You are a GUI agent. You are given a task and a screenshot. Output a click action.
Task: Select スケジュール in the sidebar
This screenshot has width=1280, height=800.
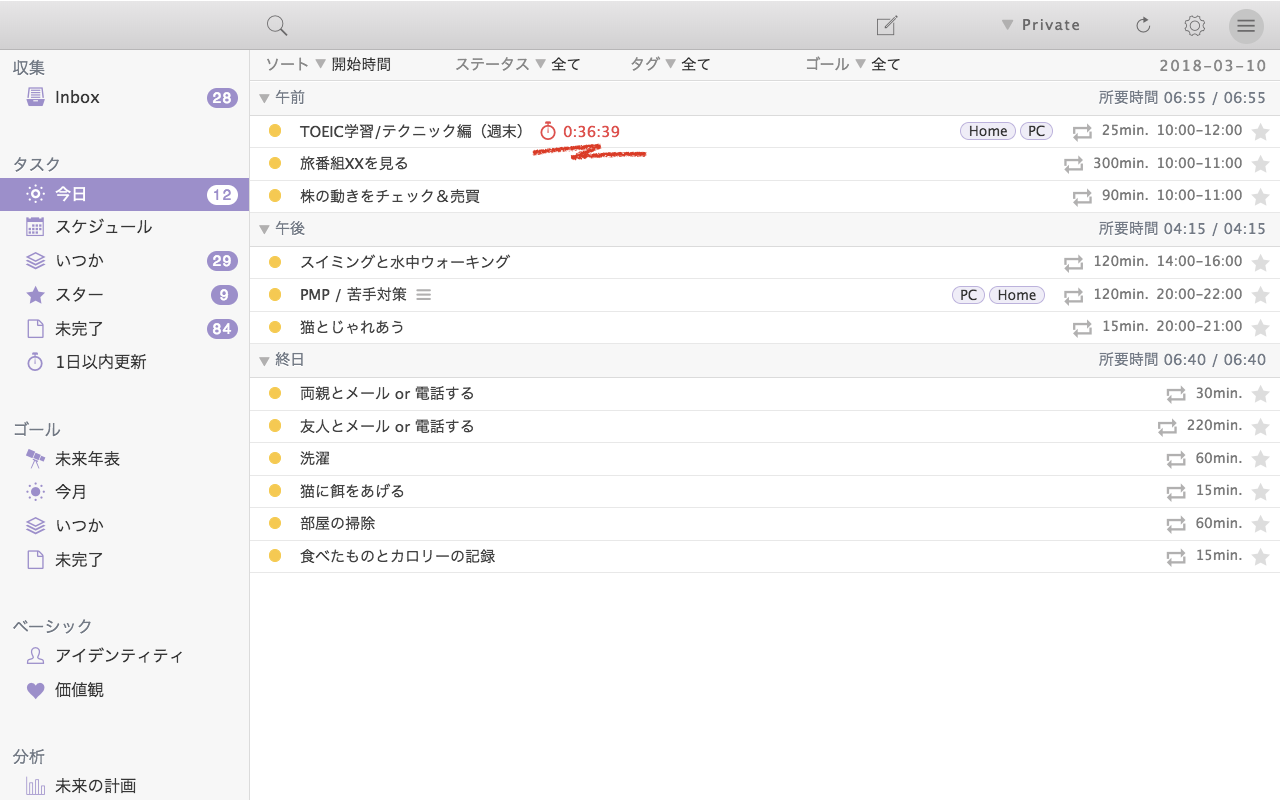pos(125,227)
